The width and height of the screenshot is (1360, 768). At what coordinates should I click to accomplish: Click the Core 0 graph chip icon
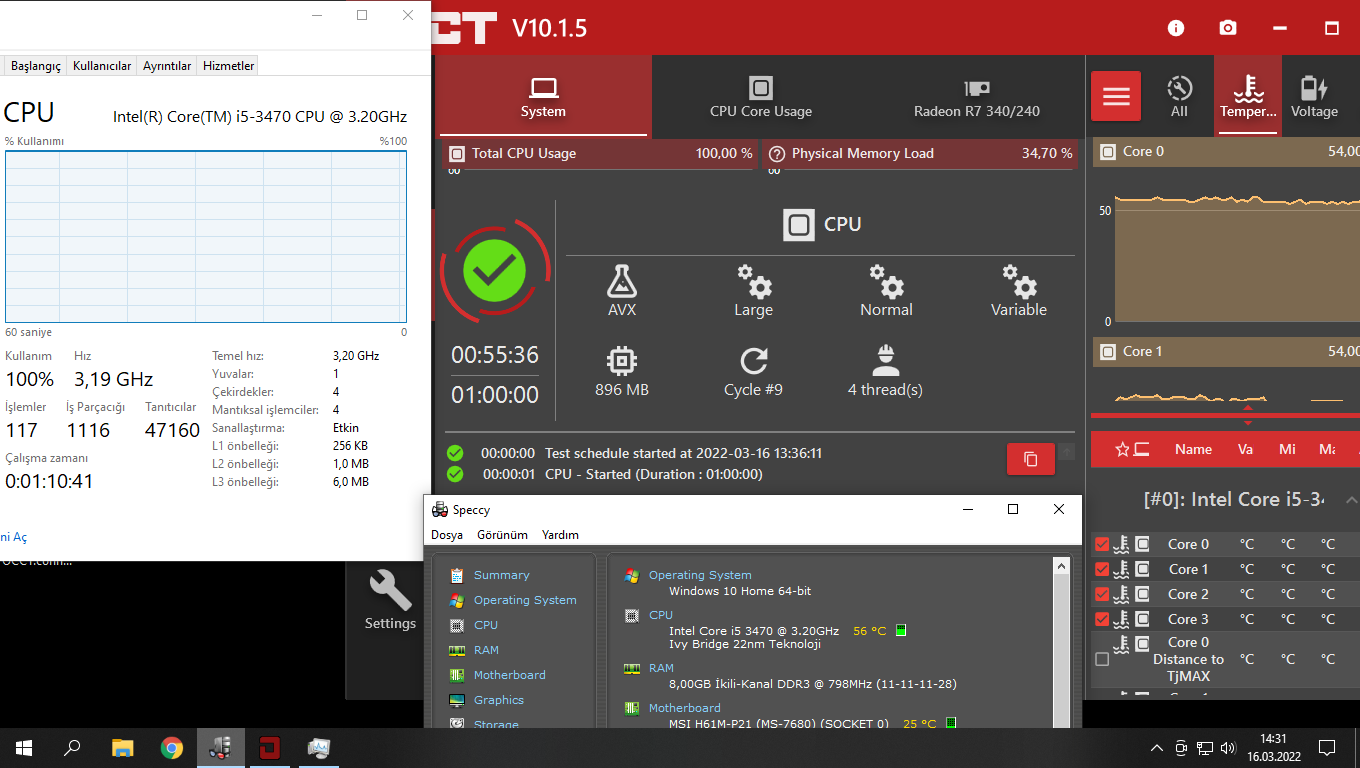click(1108, 152)
